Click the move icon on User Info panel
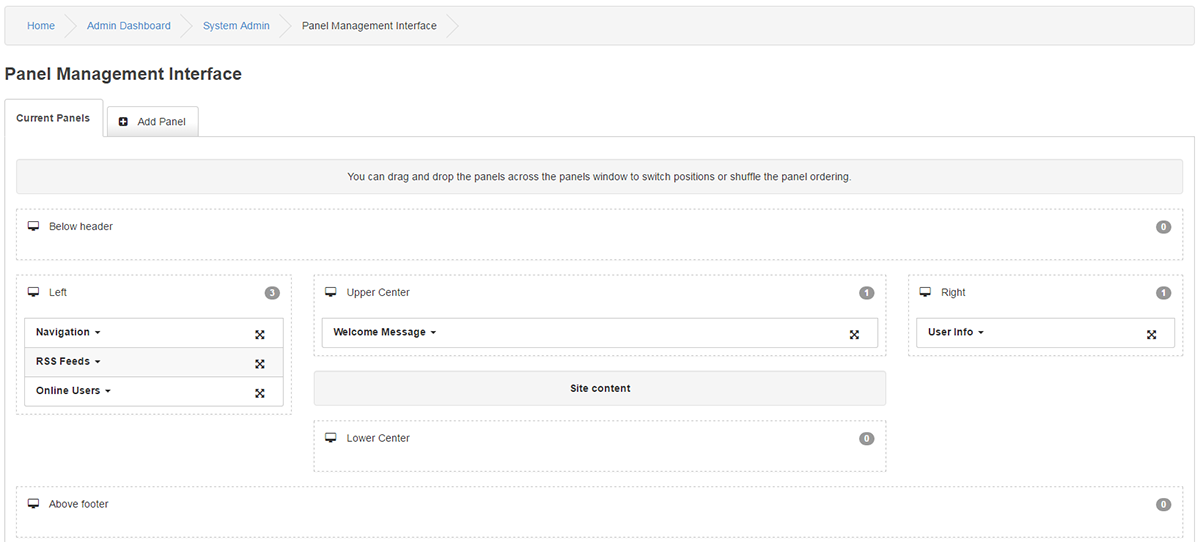1200x542 pixels. [x=1152, y=335]
